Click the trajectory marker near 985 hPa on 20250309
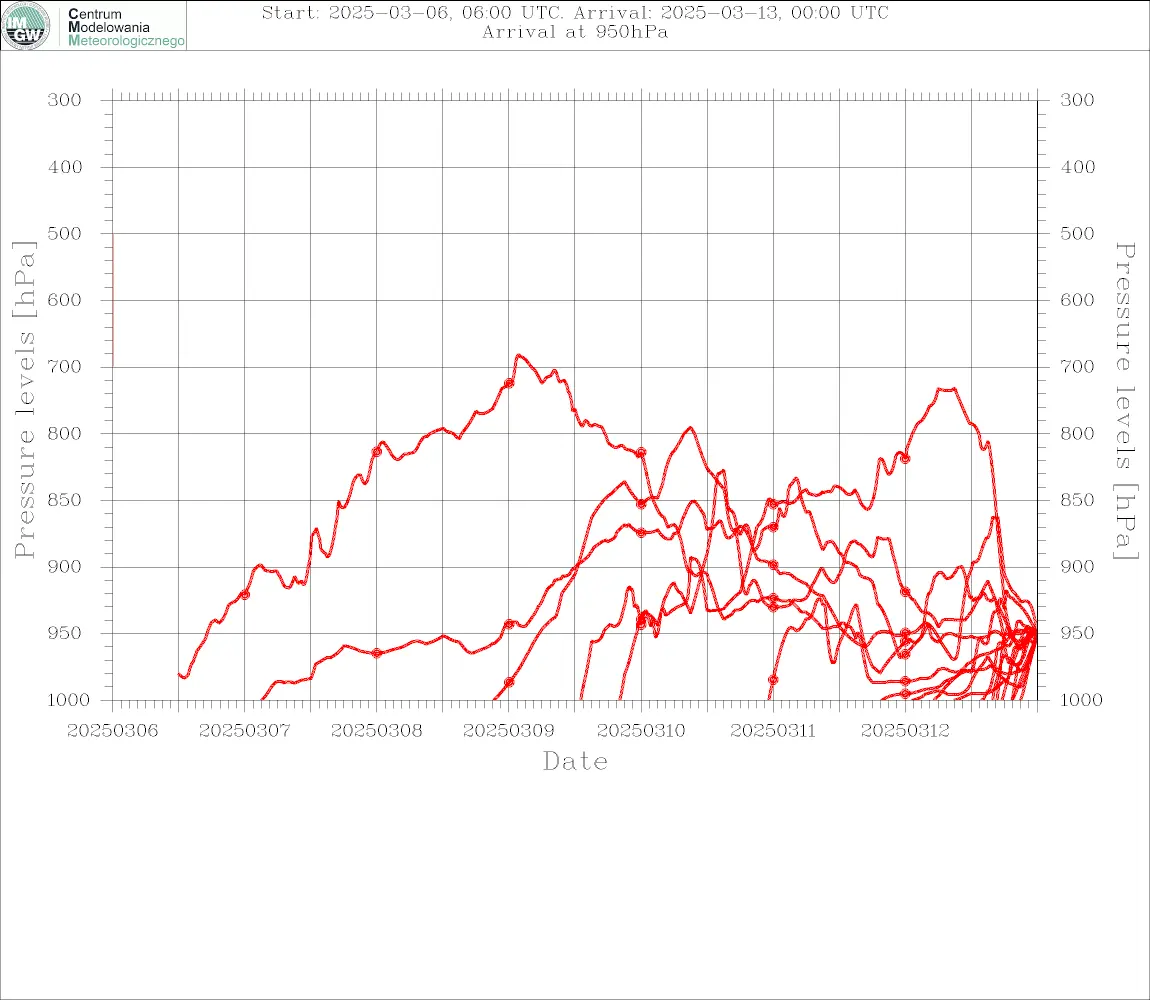Image resolution: width=1150 pixels, height=1000 pixels. 509,682
